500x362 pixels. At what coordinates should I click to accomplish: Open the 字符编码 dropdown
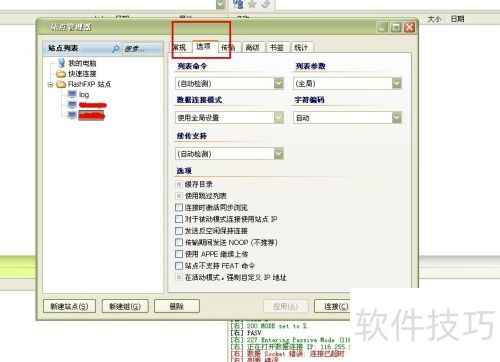397,117
